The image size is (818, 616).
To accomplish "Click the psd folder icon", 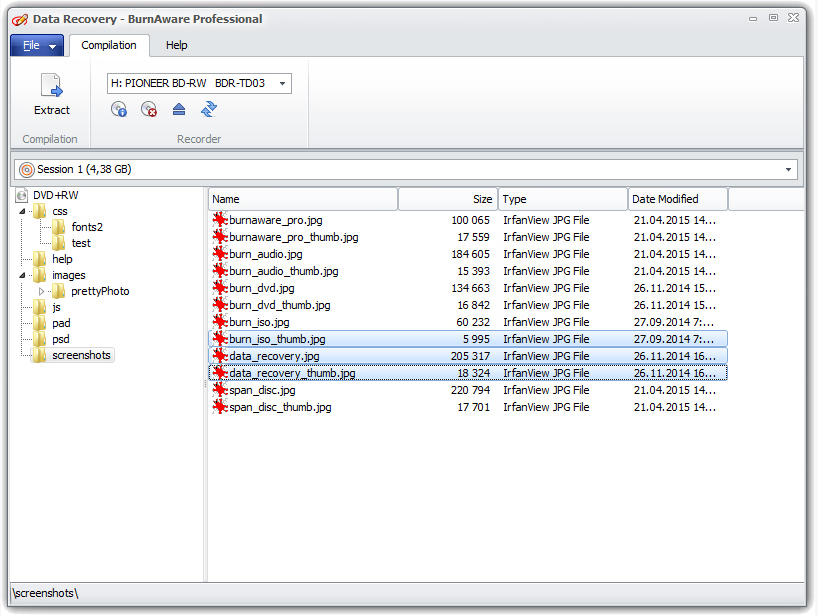I will (40, 339).
